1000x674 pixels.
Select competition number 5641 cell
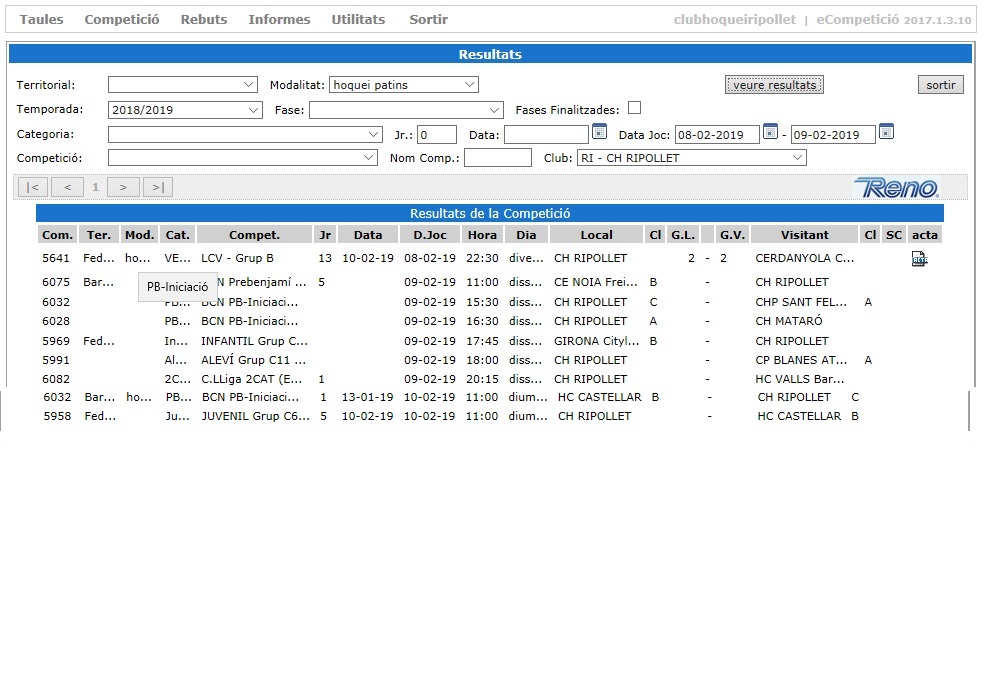pos(56,258)
